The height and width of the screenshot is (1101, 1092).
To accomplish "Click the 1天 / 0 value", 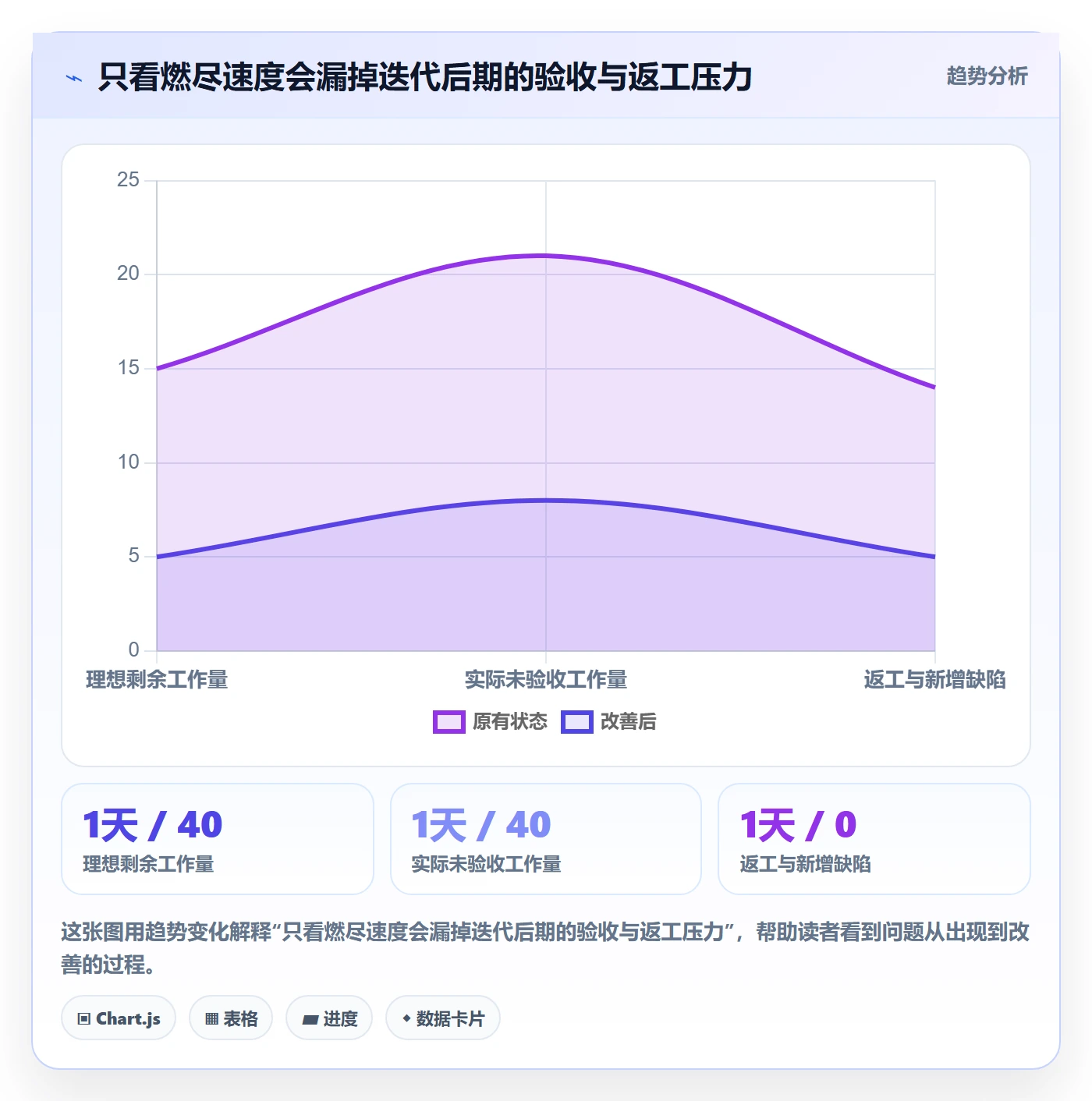I will tap(799, 825).
